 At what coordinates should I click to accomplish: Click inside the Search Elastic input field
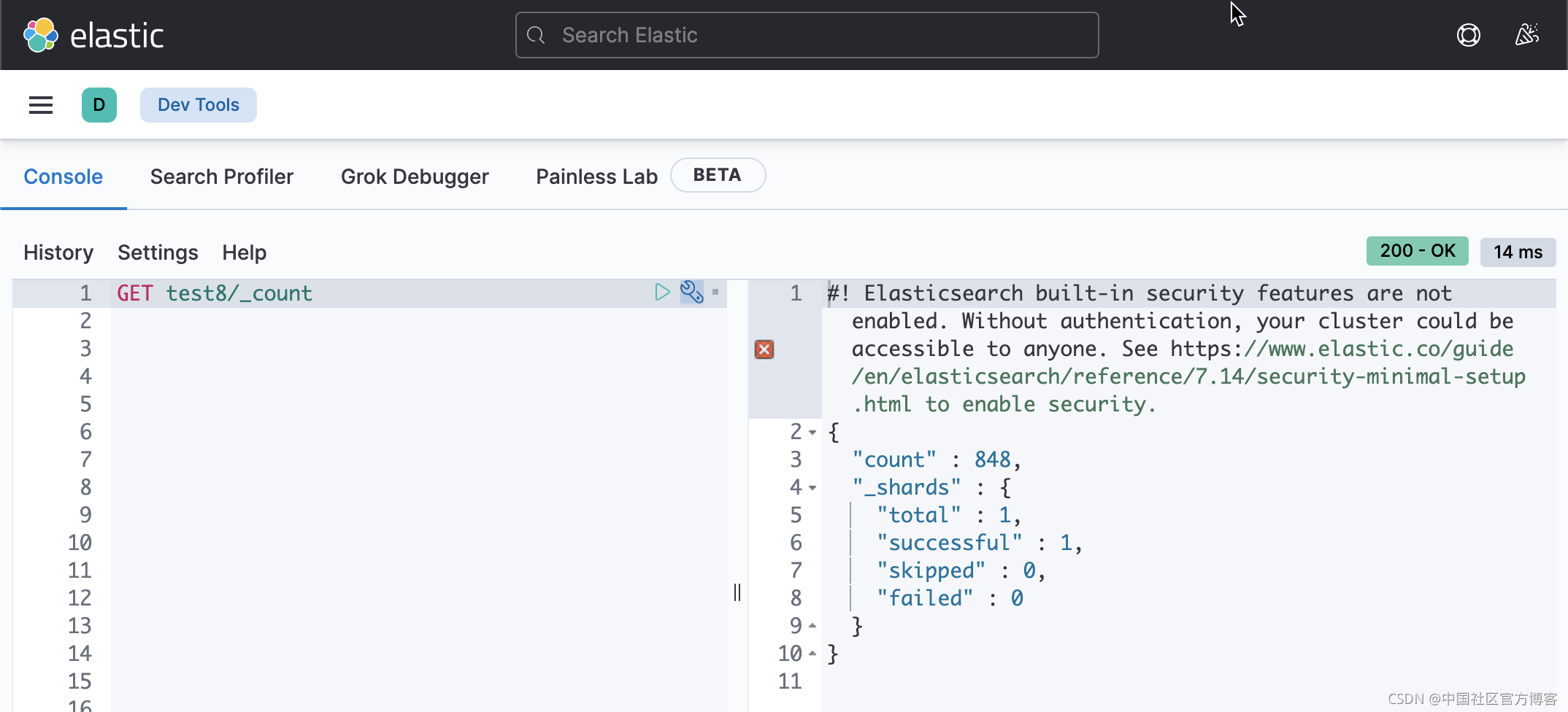point(803,34)
